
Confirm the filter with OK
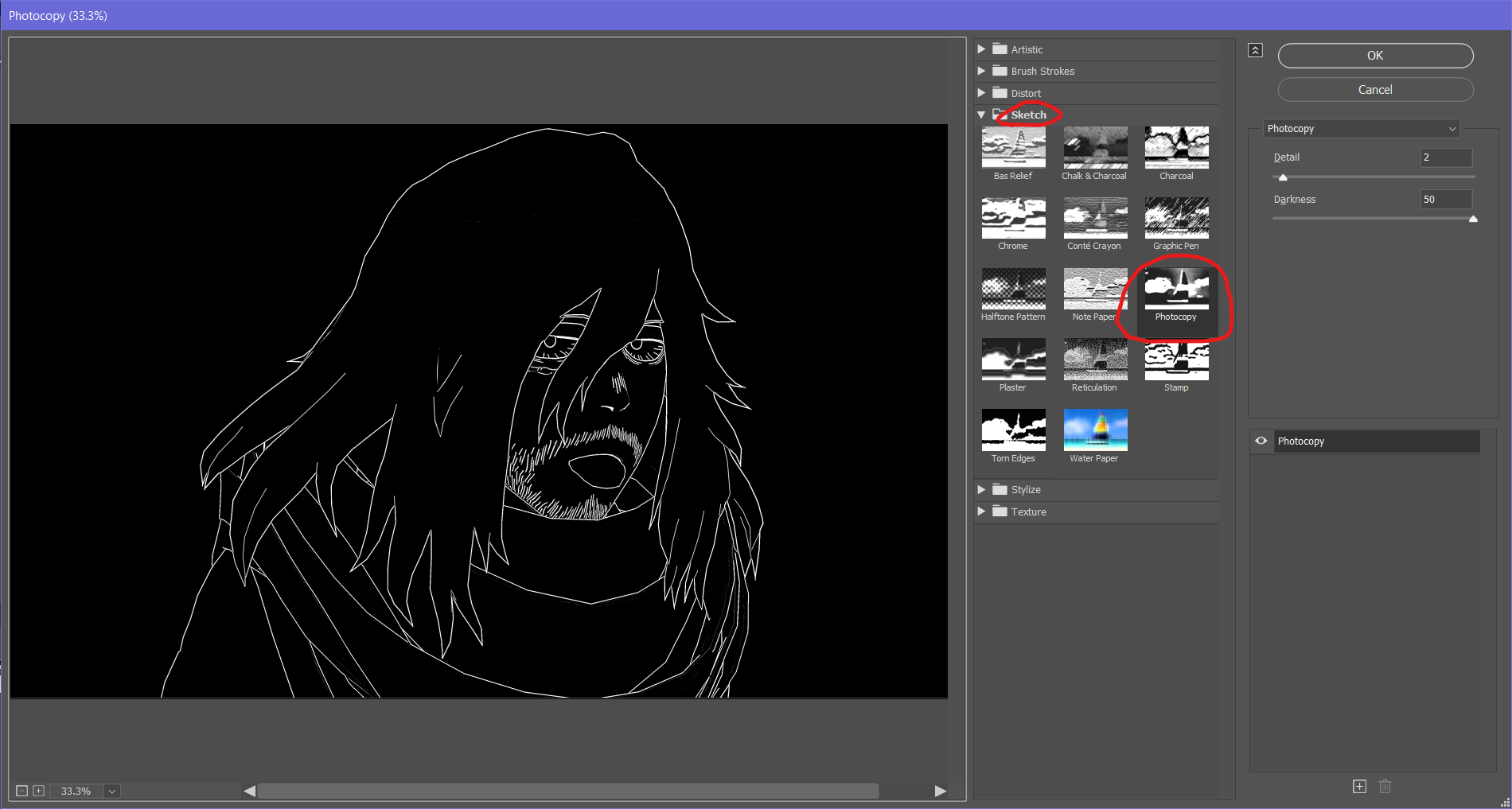tap(1375, 56)
